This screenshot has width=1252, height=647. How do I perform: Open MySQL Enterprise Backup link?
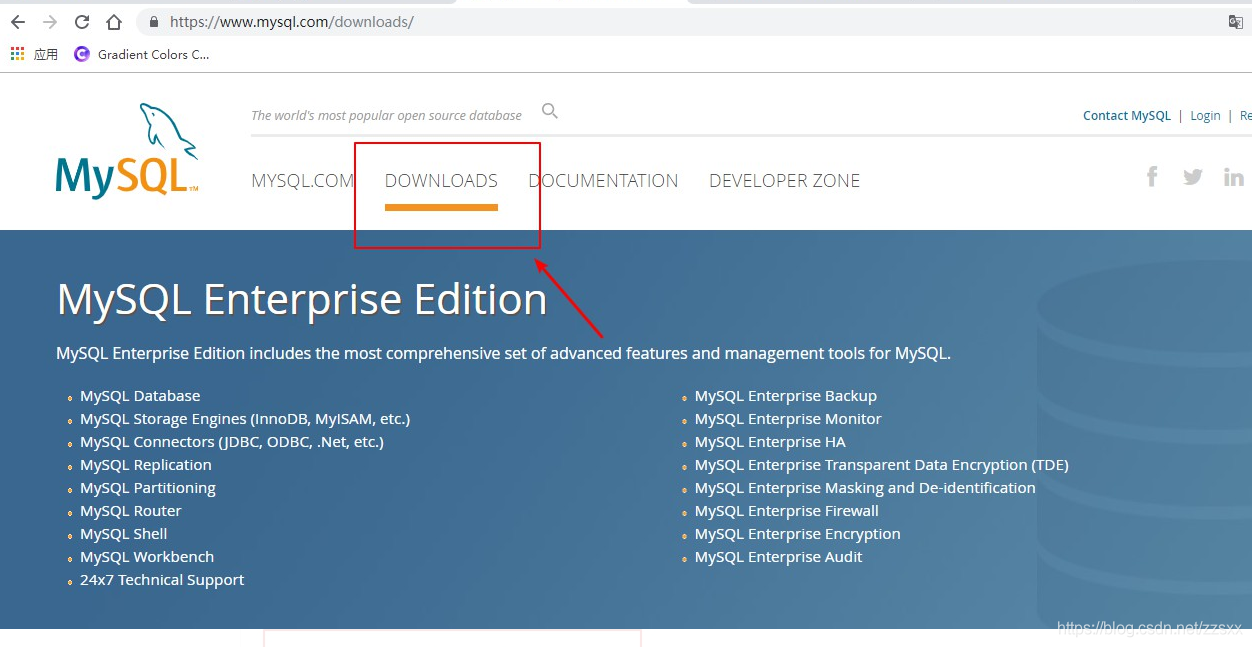pos(786,396)
